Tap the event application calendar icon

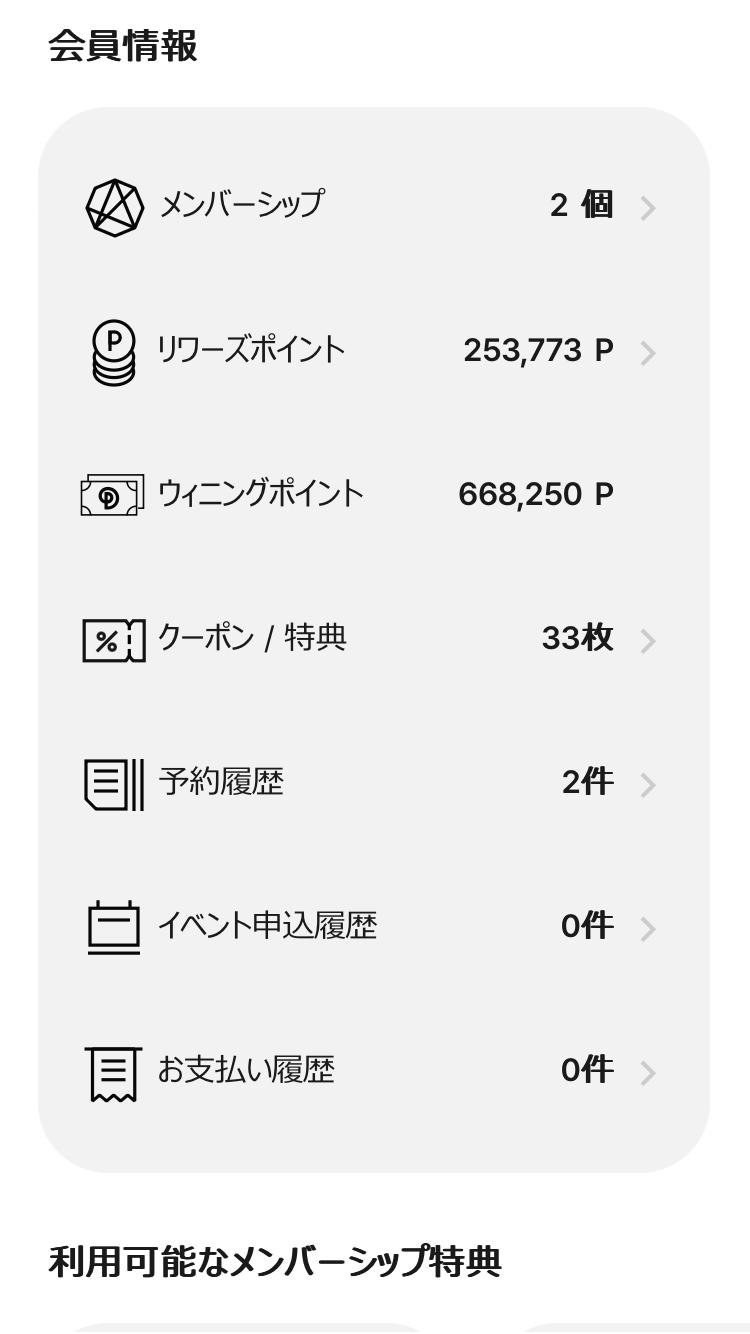[113, 928]
